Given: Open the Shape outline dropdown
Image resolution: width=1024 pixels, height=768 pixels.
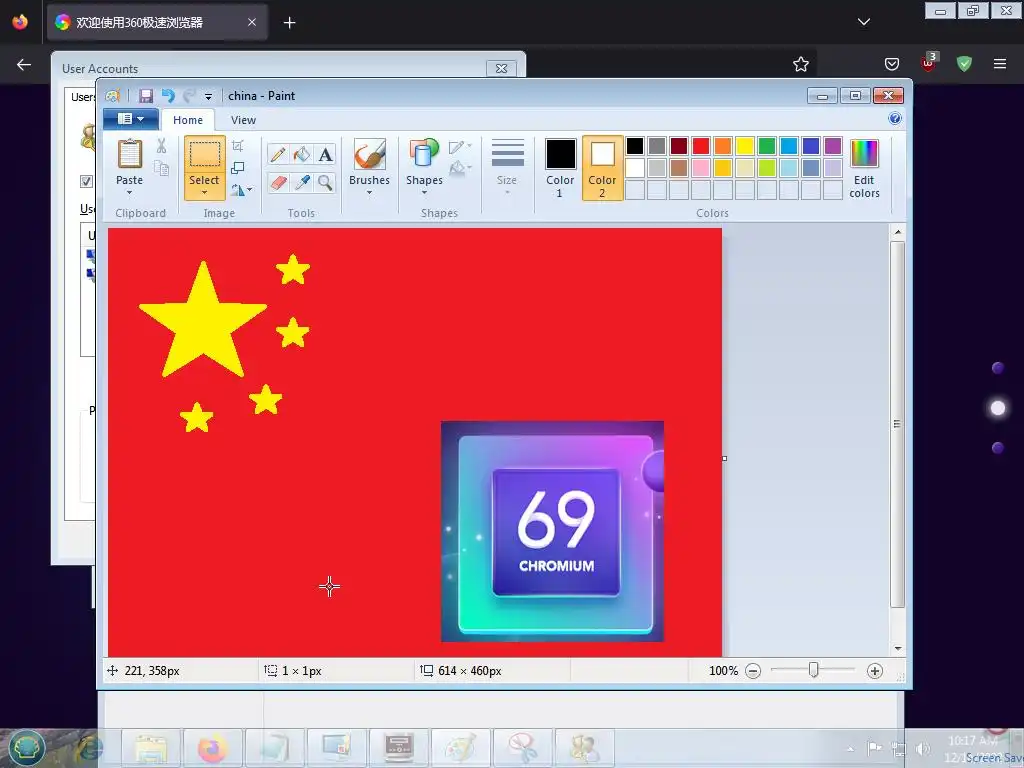Looking at the screenshot, I should pos(460,146).
